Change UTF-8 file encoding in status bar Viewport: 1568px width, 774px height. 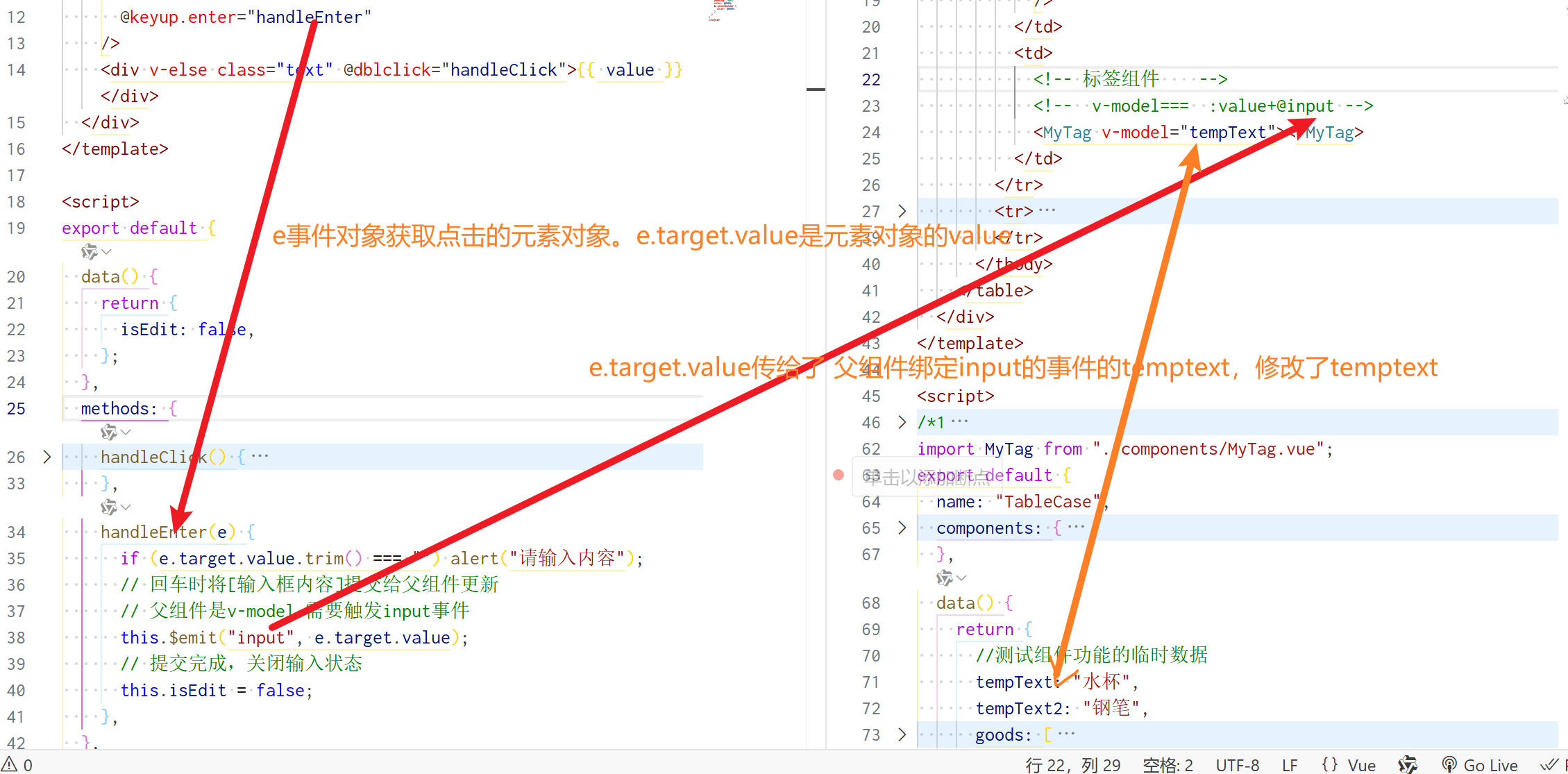[1237, 765]
